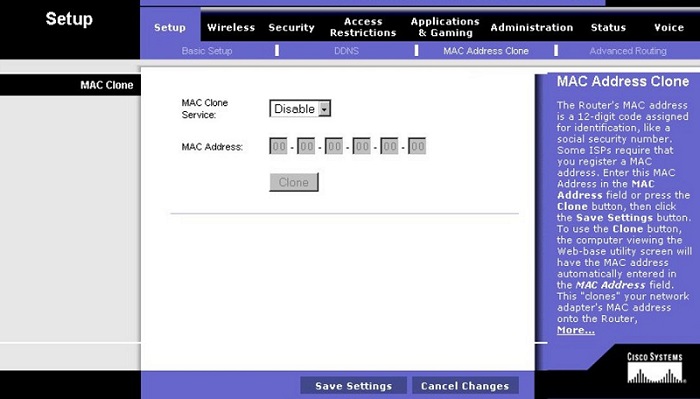Click the MAC Address Clone help heading

623,82
